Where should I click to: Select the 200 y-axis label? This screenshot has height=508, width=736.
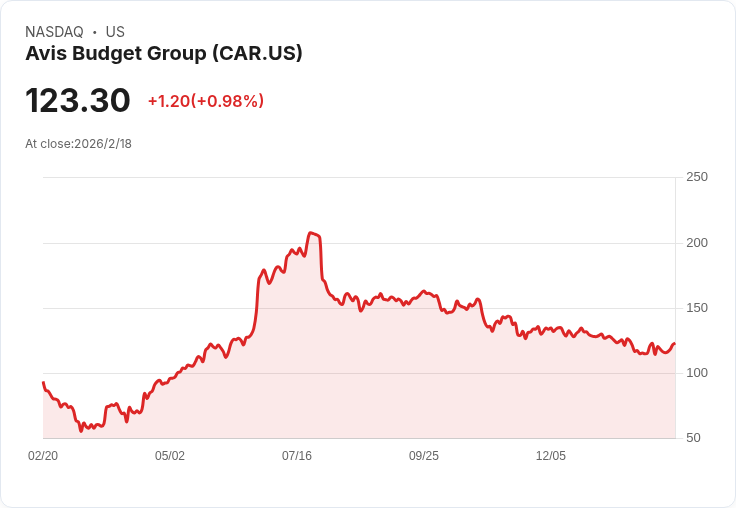click(697, 243)
